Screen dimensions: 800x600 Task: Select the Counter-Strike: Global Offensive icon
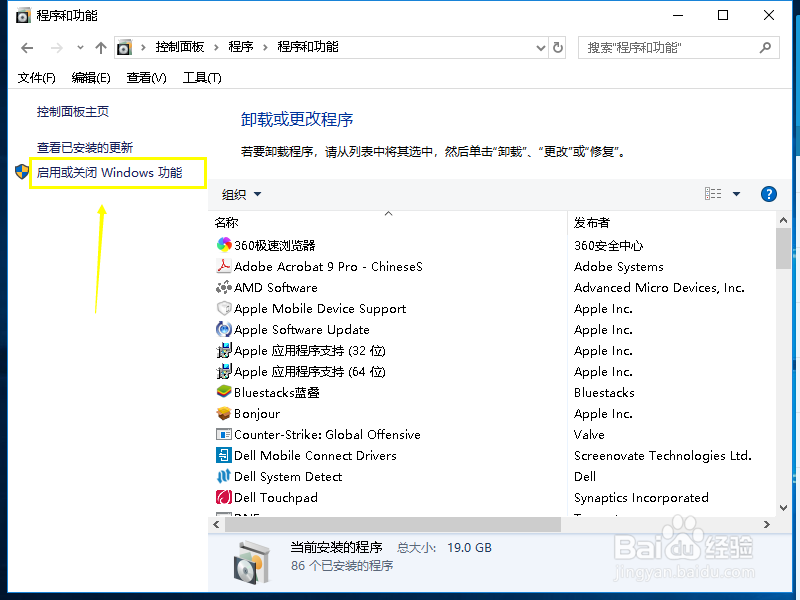coord(226,434)
